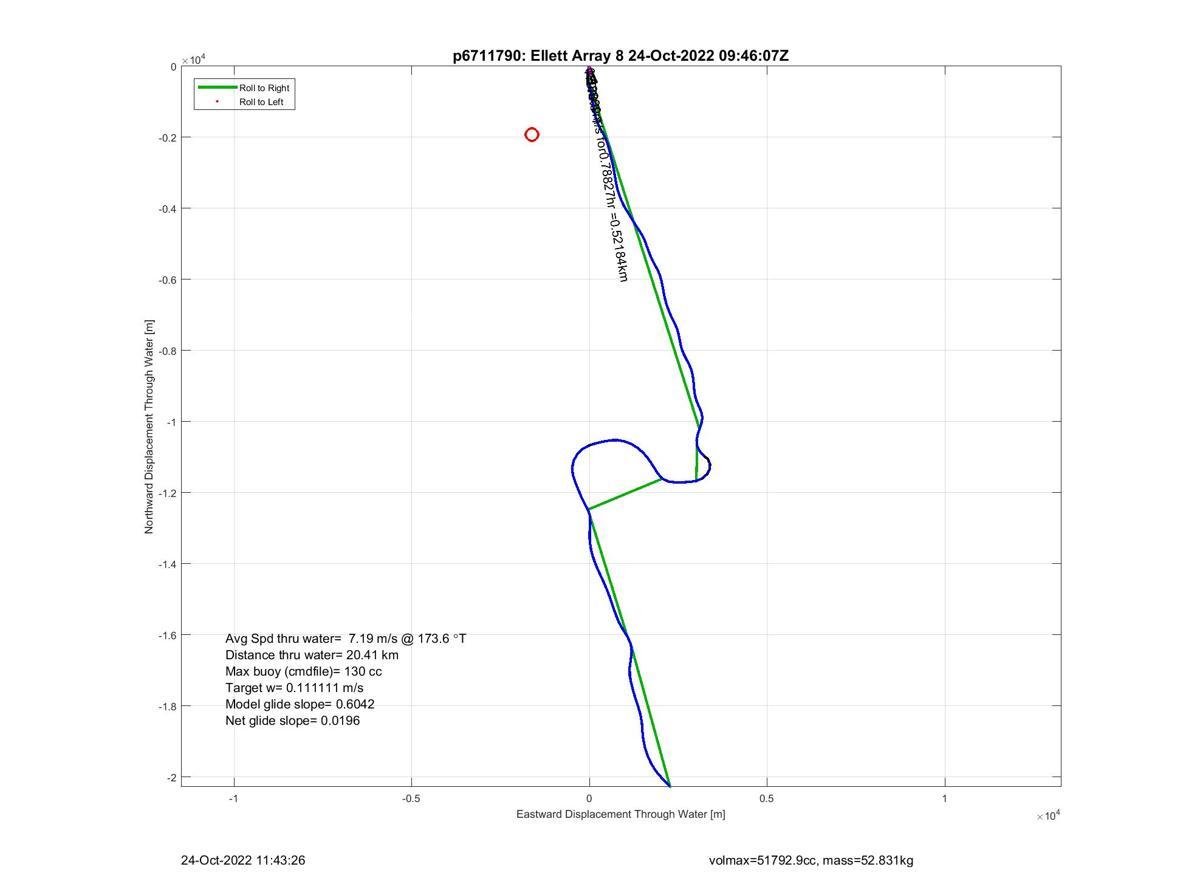The image size is (1200, 885).
Task: Click the green line sample in legend
Action: coord(217,88)
